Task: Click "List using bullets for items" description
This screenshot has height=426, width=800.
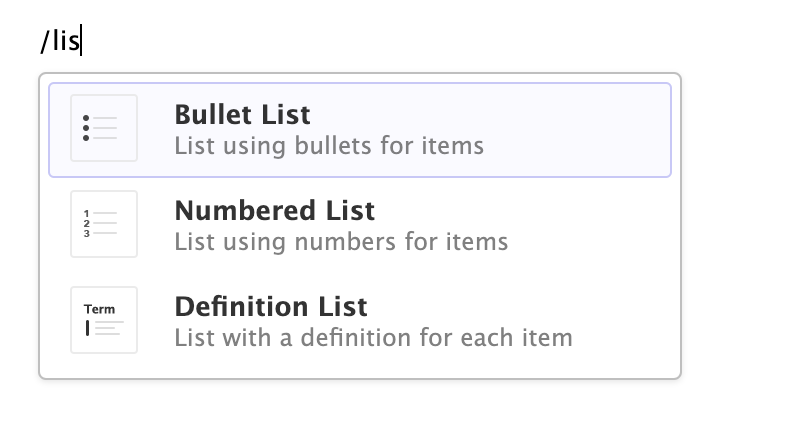Action: point(328,146)
